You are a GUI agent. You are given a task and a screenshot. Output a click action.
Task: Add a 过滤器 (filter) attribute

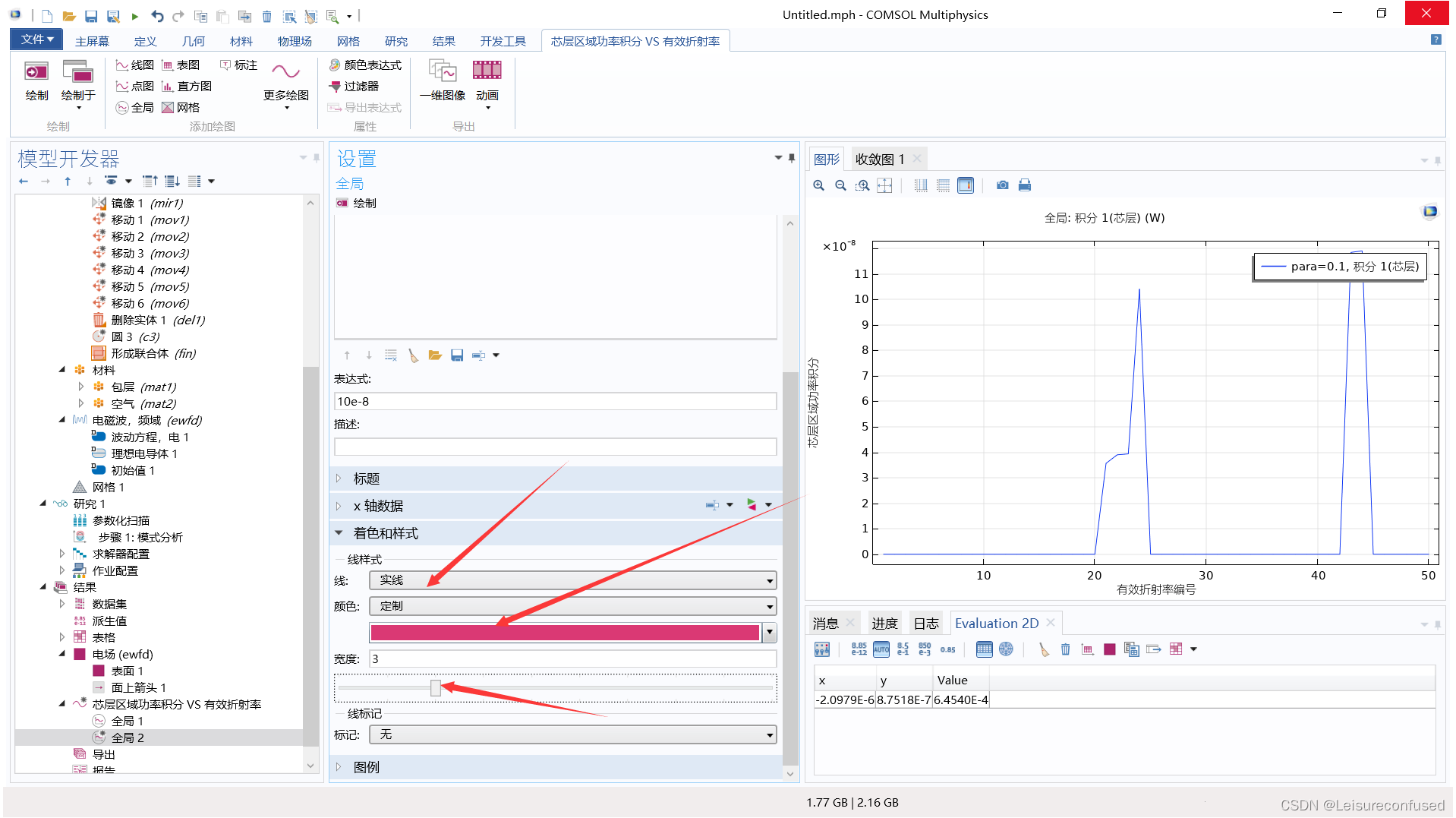pyautogui.click(x=354, y=87)
